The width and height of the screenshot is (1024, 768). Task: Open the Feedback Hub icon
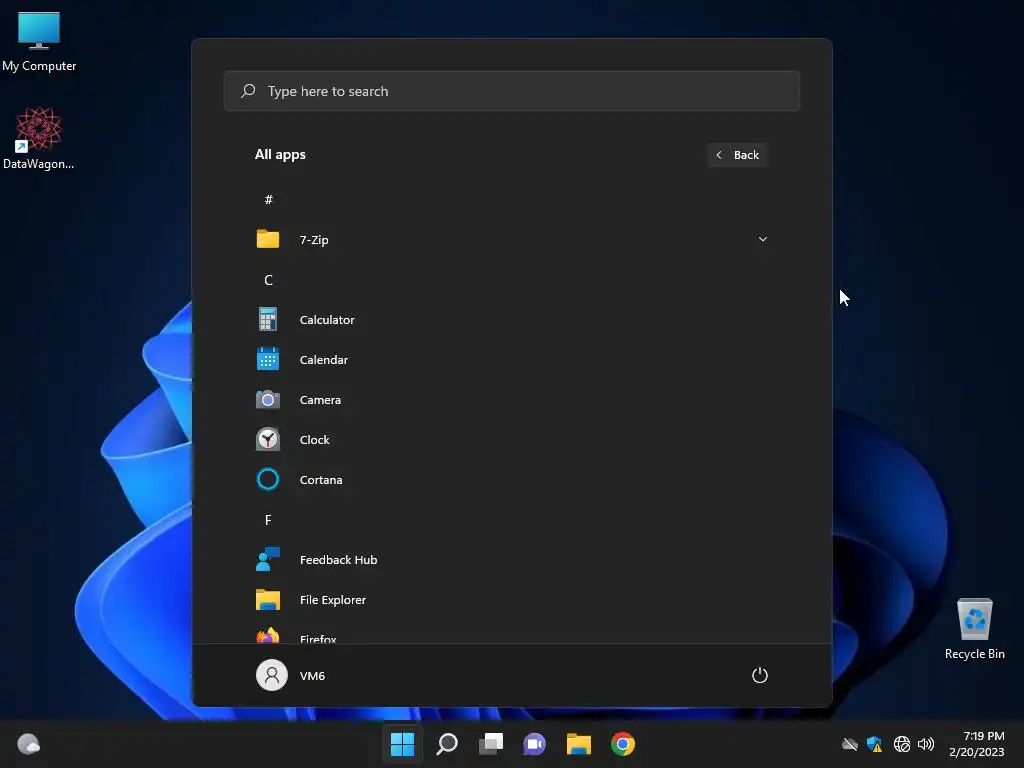click(268, 560)
